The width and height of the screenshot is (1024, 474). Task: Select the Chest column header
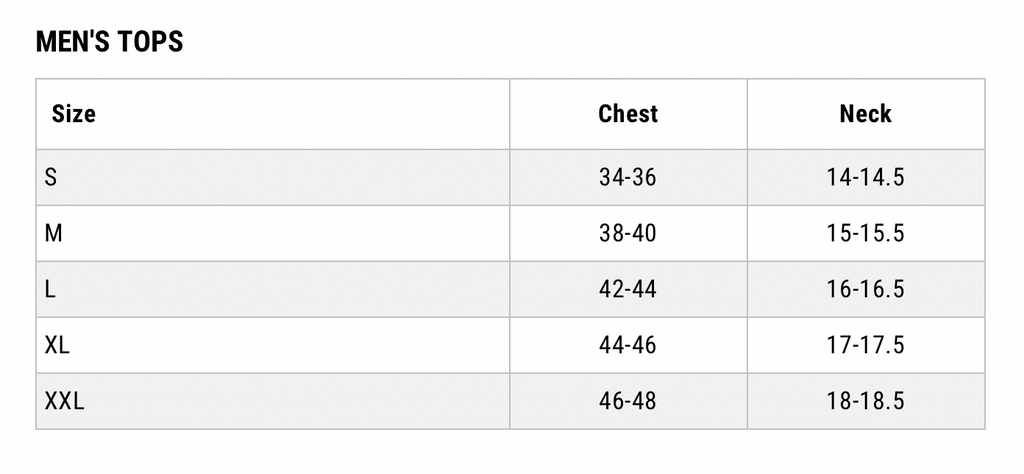[628, 114]
